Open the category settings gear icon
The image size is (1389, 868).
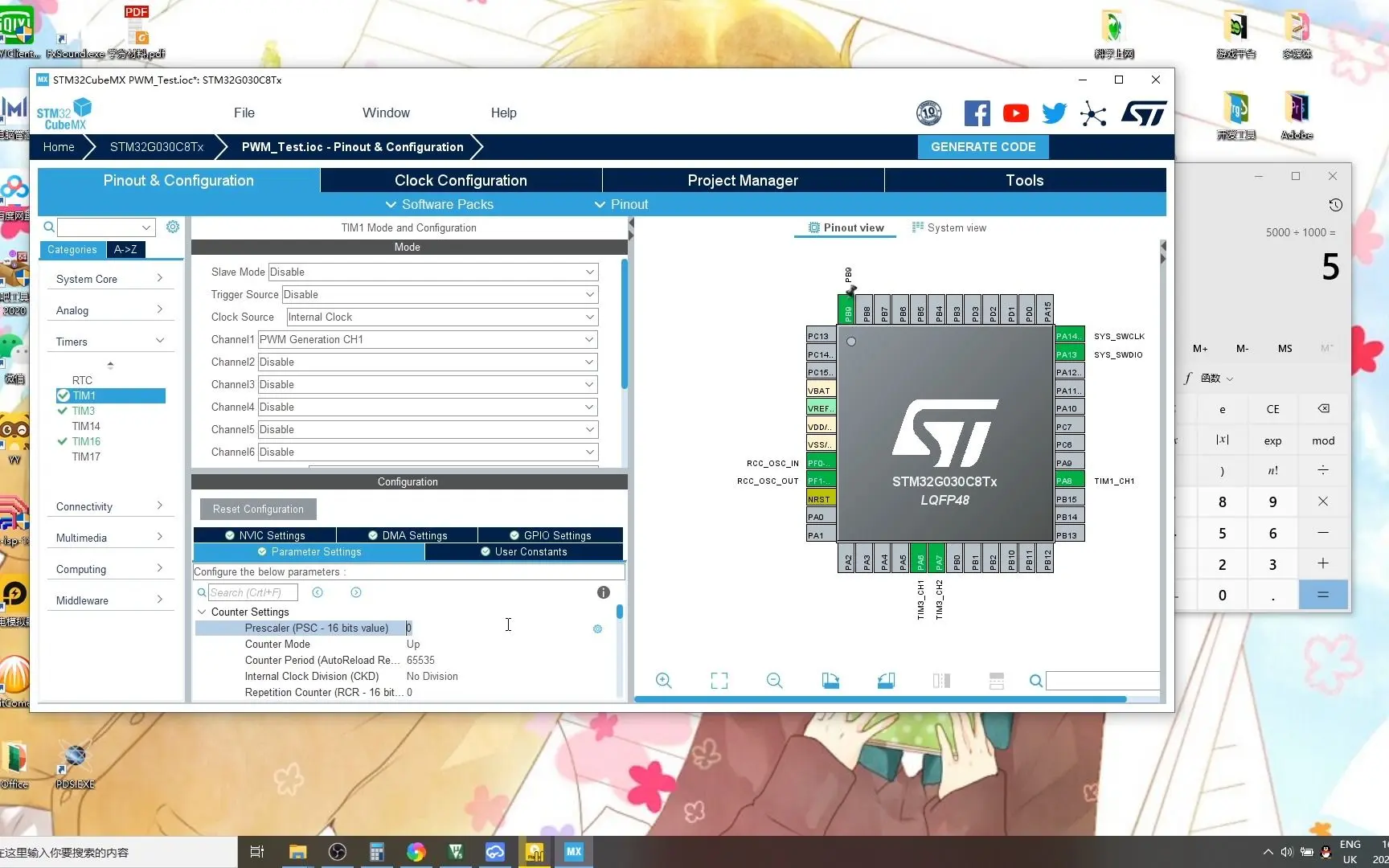pos(173,227)
